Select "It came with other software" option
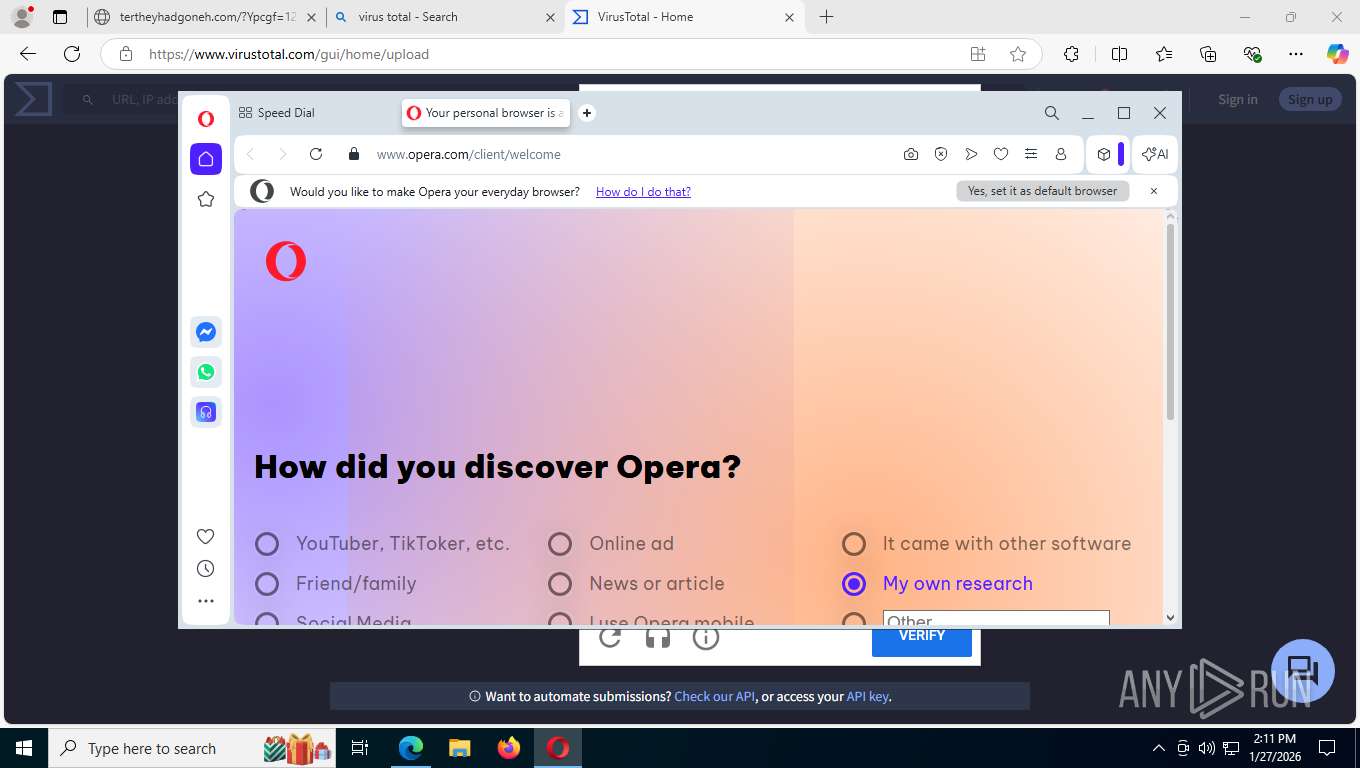 [x=854, y=544]
